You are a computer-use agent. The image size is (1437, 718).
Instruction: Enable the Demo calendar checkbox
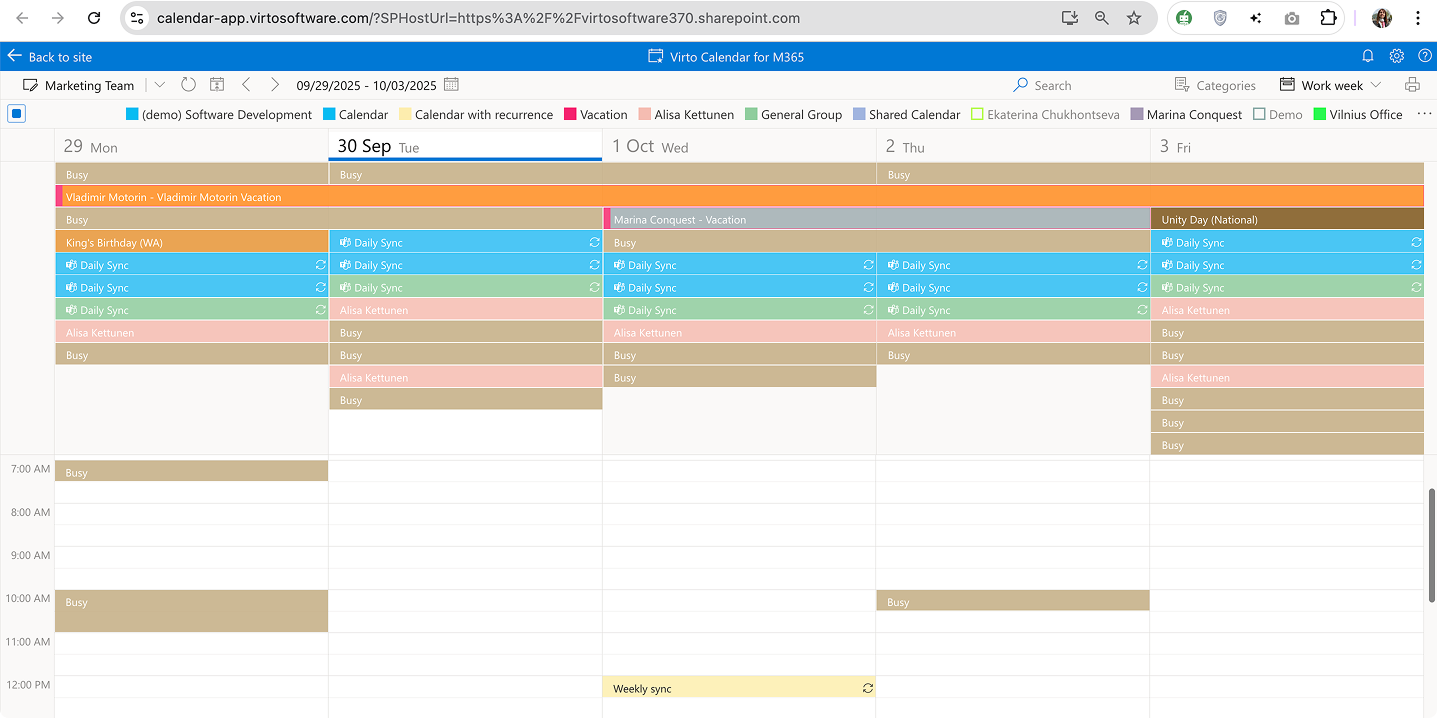[x=1259, y=115]
